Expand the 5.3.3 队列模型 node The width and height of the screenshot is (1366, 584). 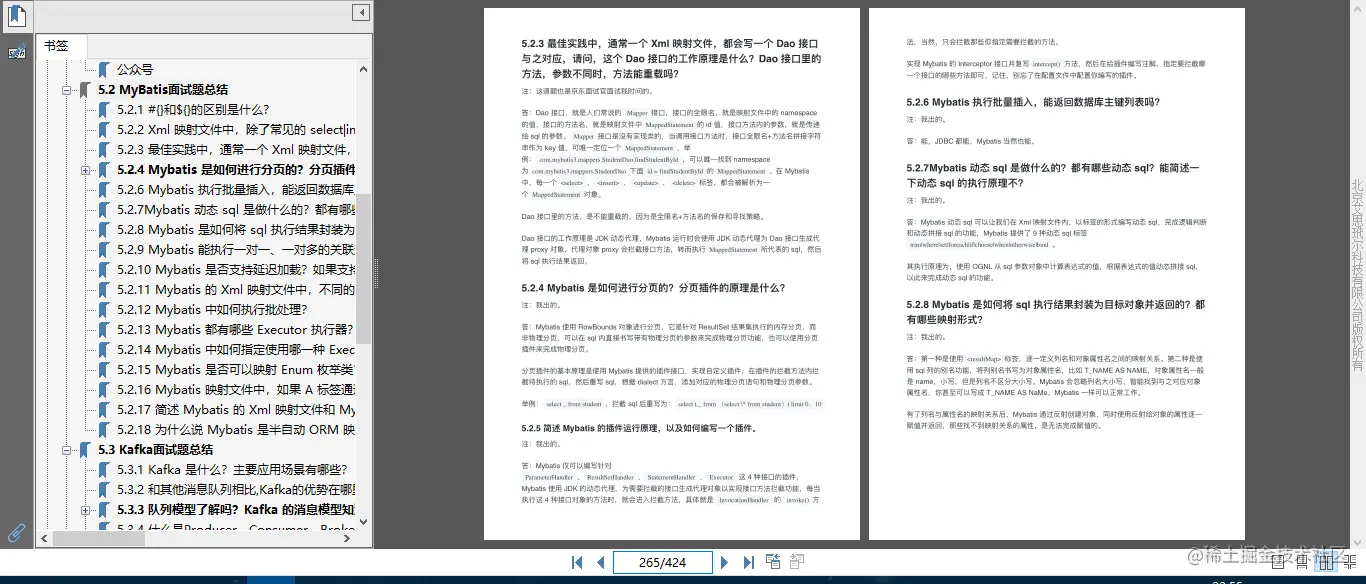pos(86,510)
